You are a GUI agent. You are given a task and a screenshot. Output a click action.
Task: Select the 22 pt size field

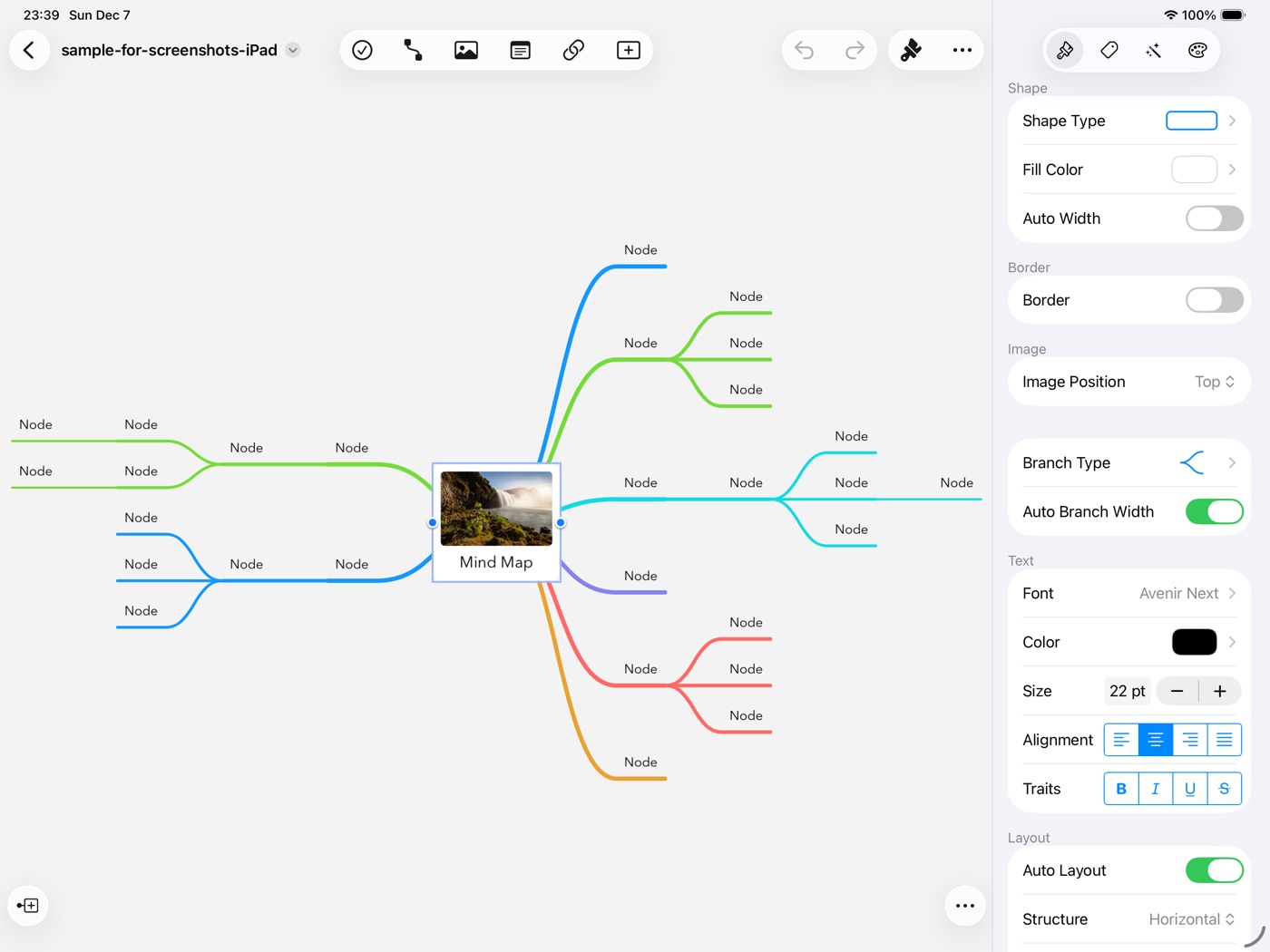click(x=1127, y=691)
